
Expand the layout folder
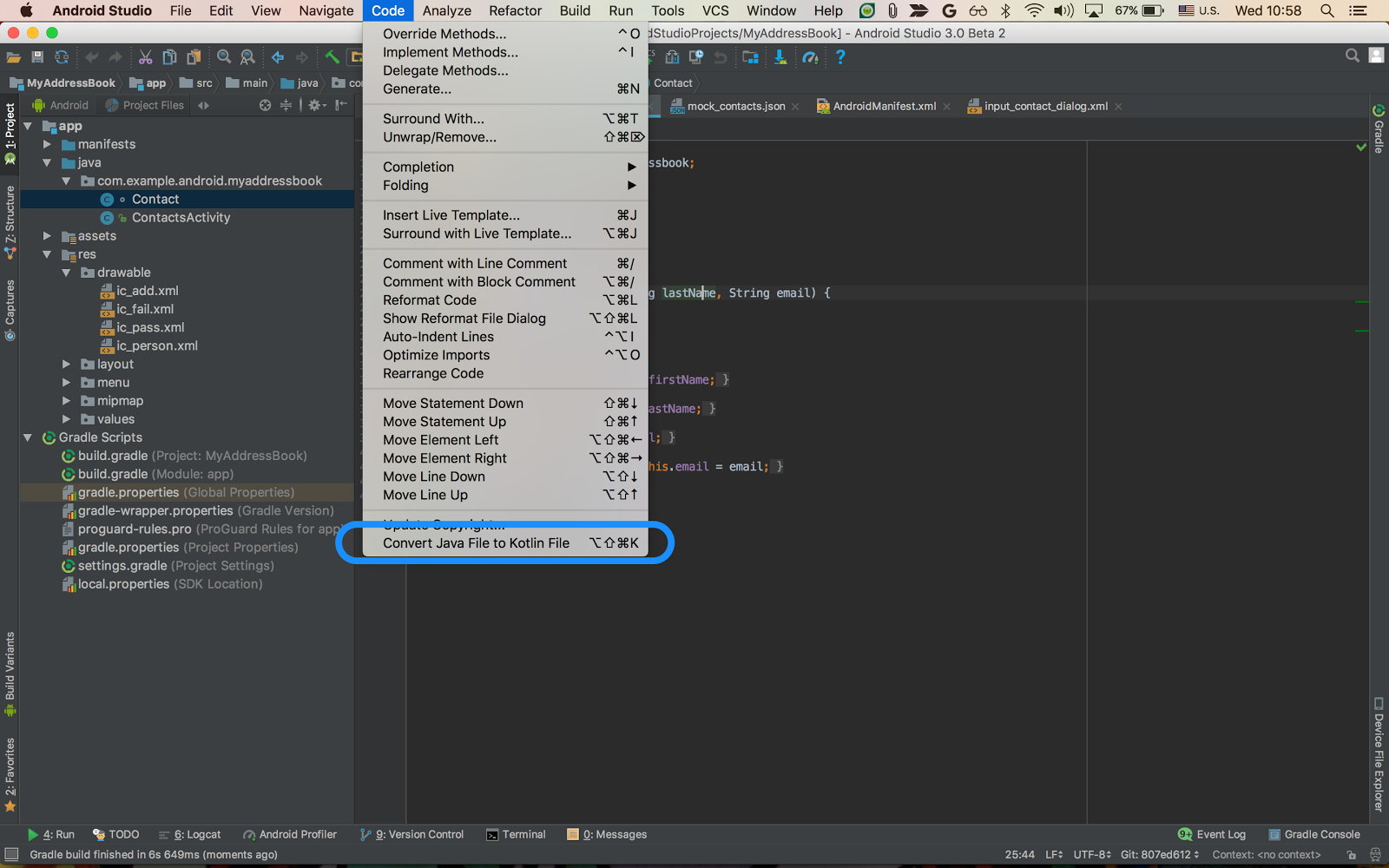point(67,365)
